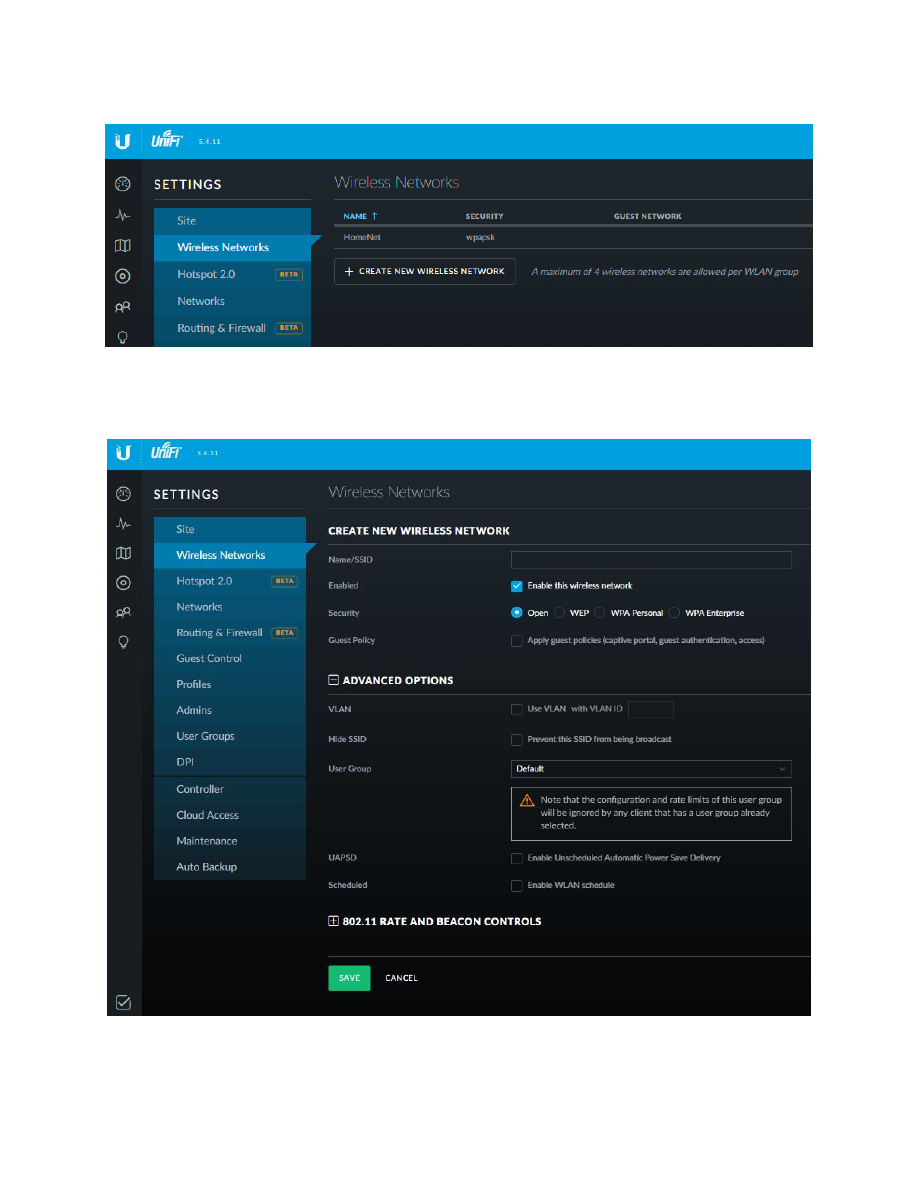918x1188 pixels.
Task: Open Clients icon in the top screenshot sidebar
Action: pyautogui.click(x=123, y=308)
